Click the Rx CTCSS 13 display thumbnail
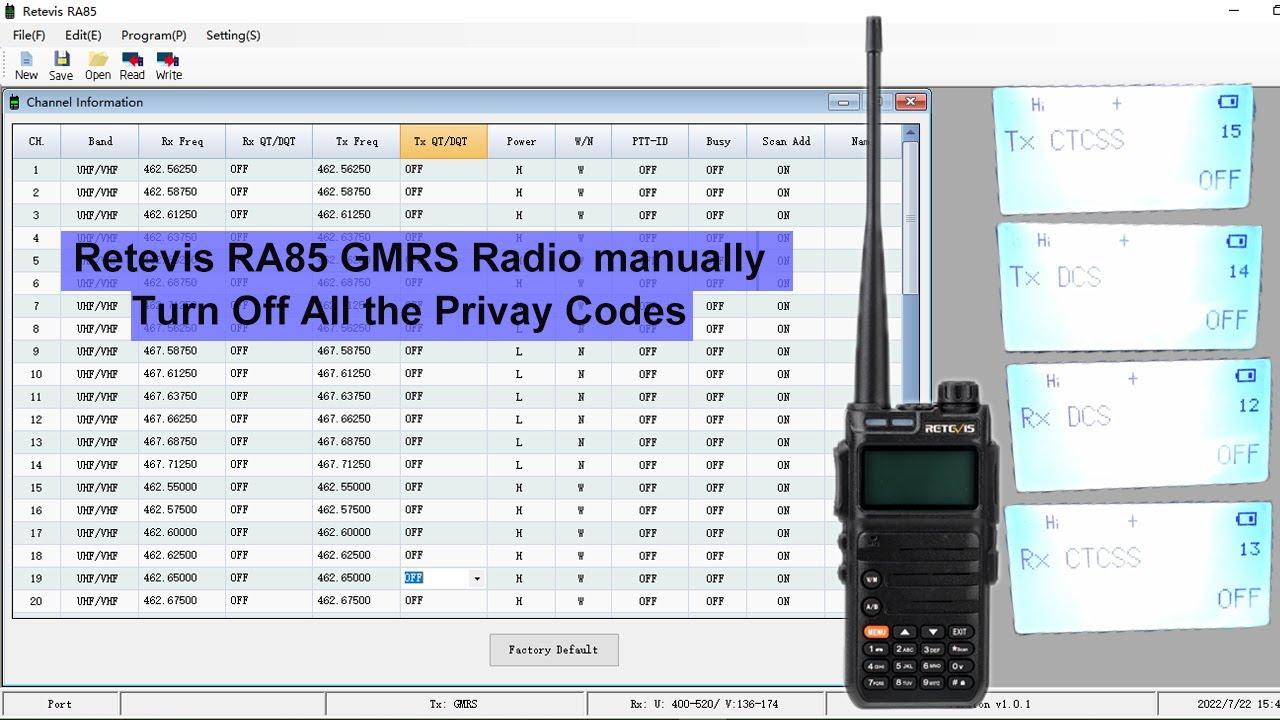1280x720 pixels. point(1138,567)
